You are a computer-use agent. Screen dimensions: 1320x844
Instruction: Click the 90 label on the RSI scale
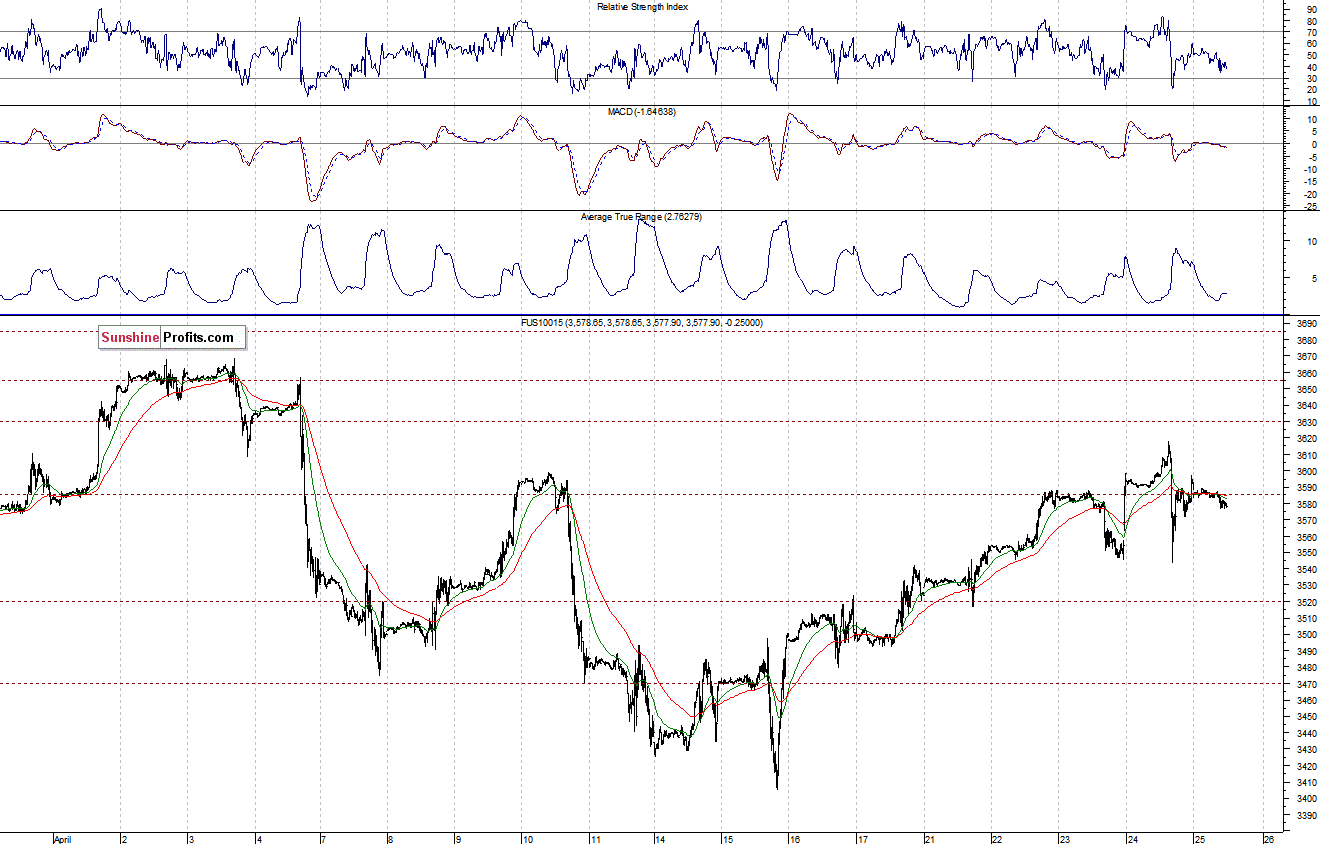(x=1310, y=9)
